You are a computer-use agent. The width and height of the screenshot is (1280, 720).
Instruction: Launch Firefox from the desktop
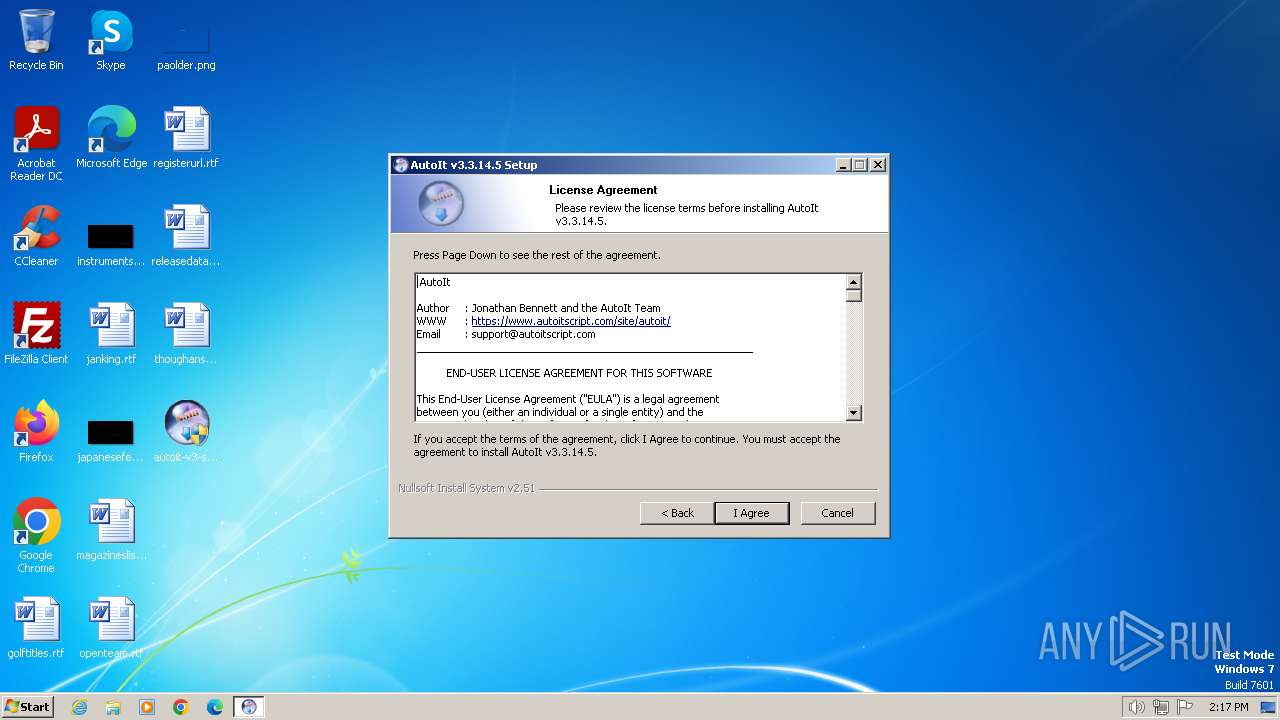[36, 432]
